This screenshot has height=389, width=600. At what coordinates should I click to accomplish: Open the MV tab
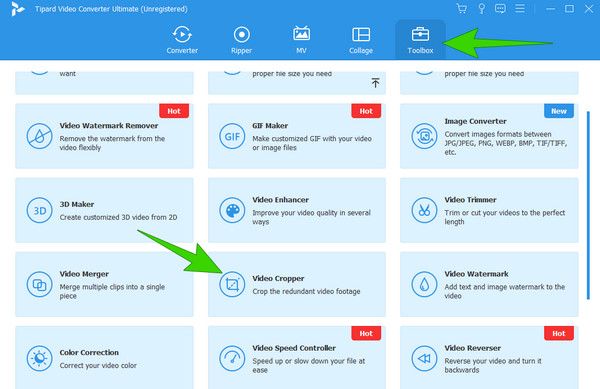301,40
